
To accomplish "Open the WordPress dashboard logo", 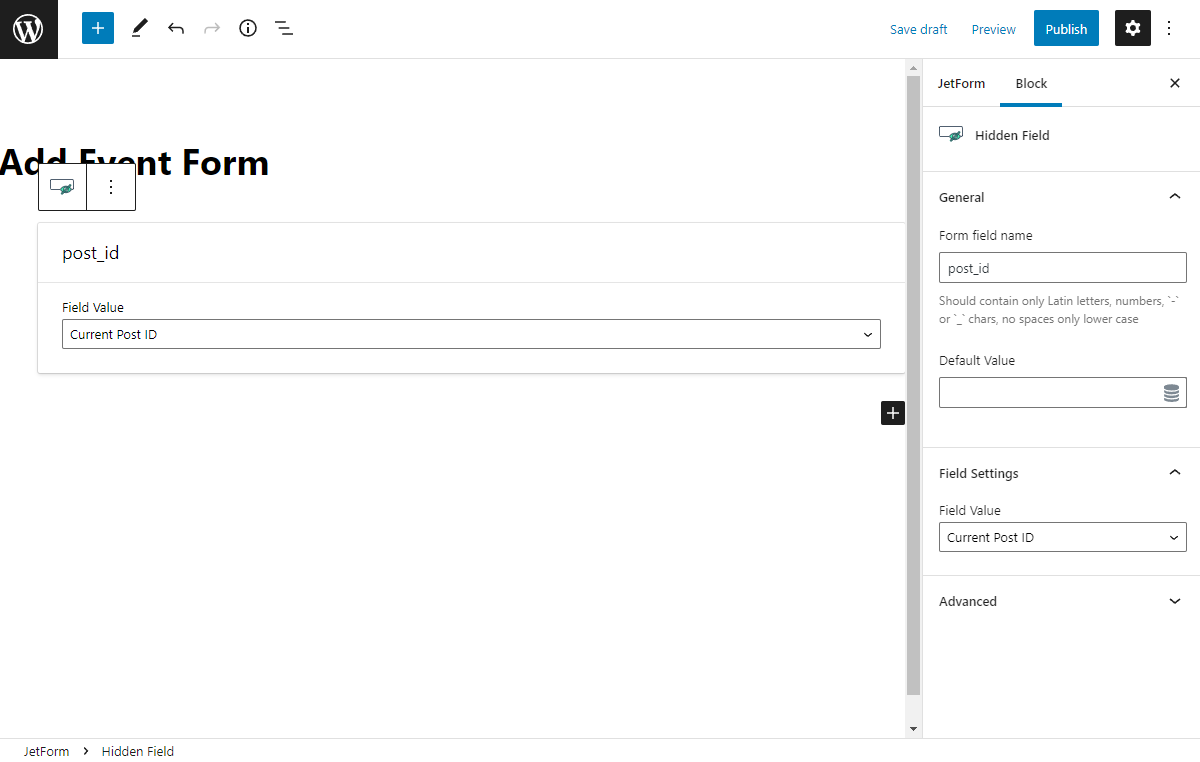I will point(28,28).
